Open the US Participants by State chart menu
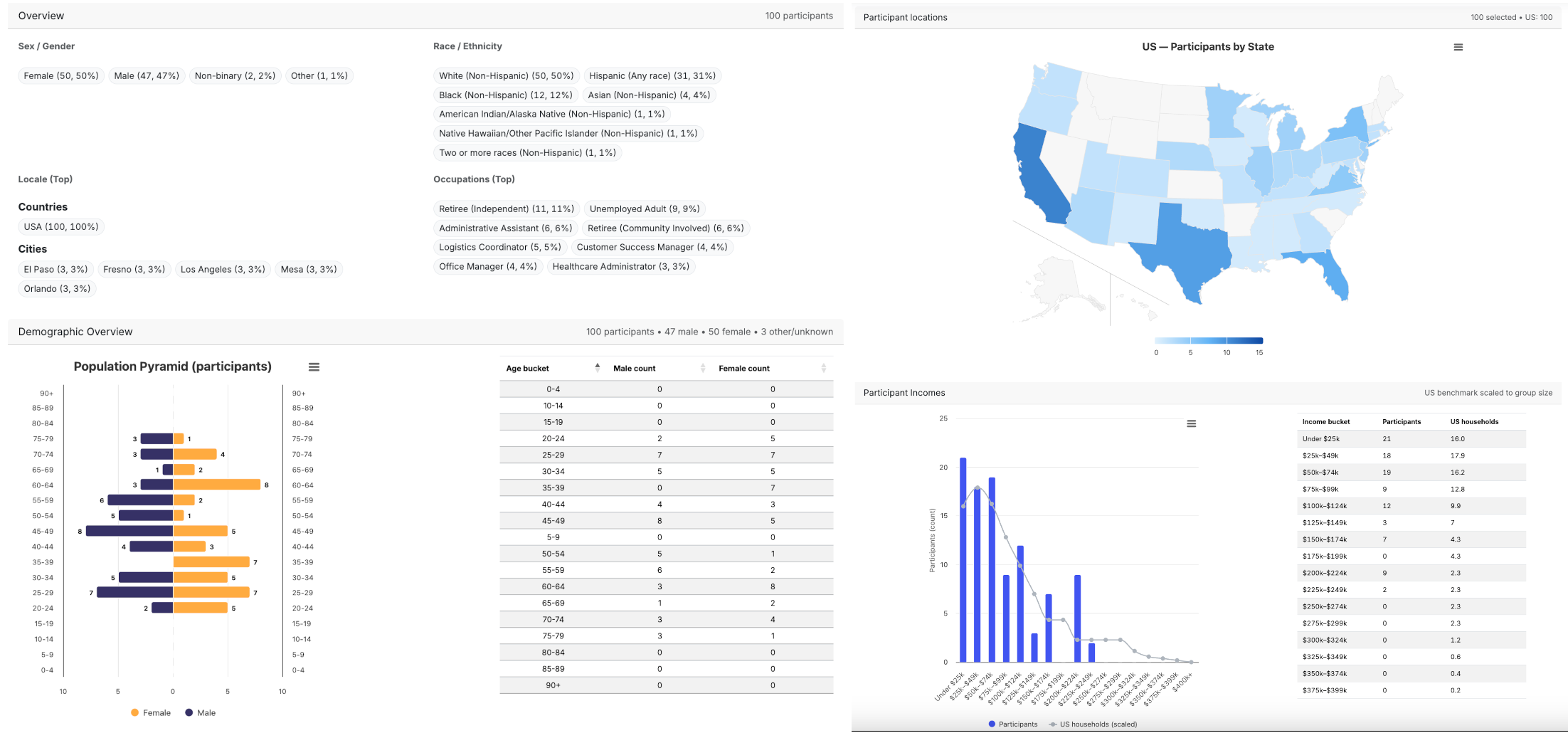Screen dimensions: 1568x733 pos(1457,47)
